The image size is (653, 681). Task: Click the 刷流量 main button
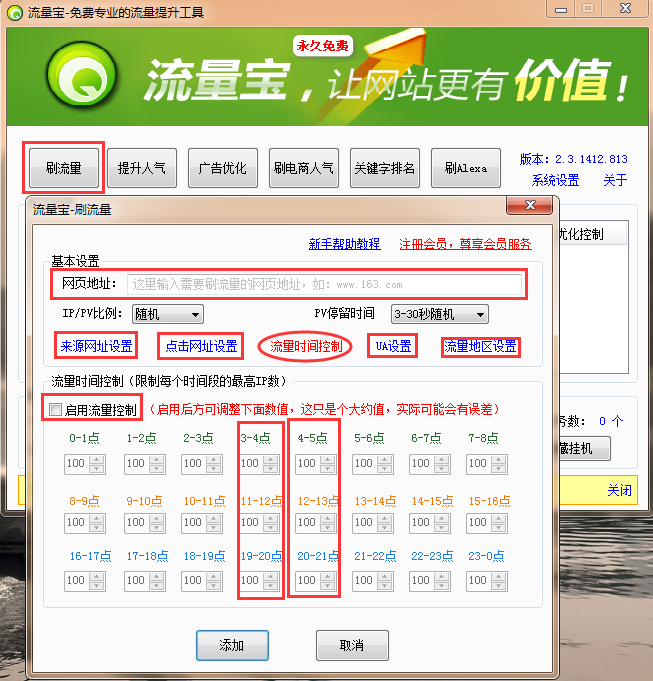(x=64, y=168)
